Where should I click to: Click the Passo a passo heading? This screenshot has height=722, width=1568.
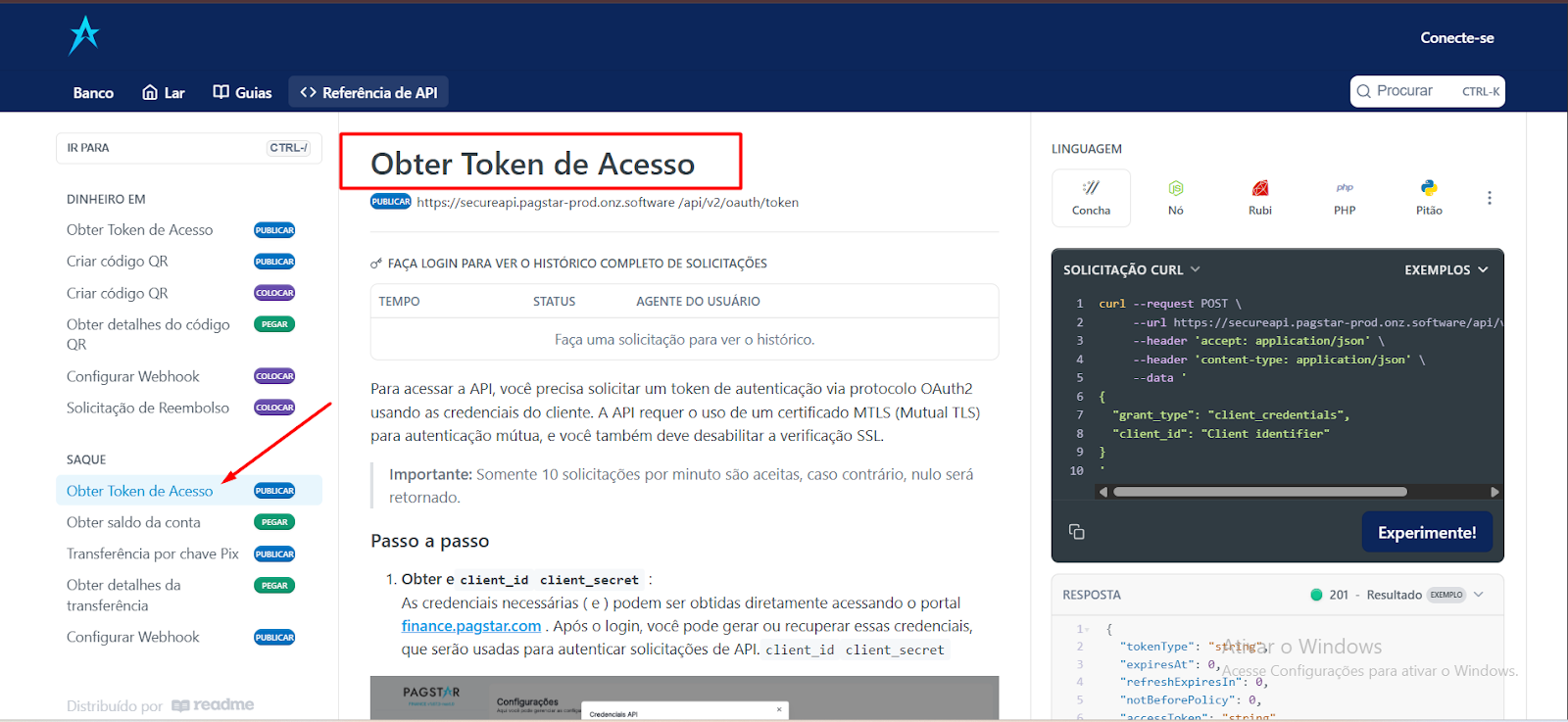point(429,541)
